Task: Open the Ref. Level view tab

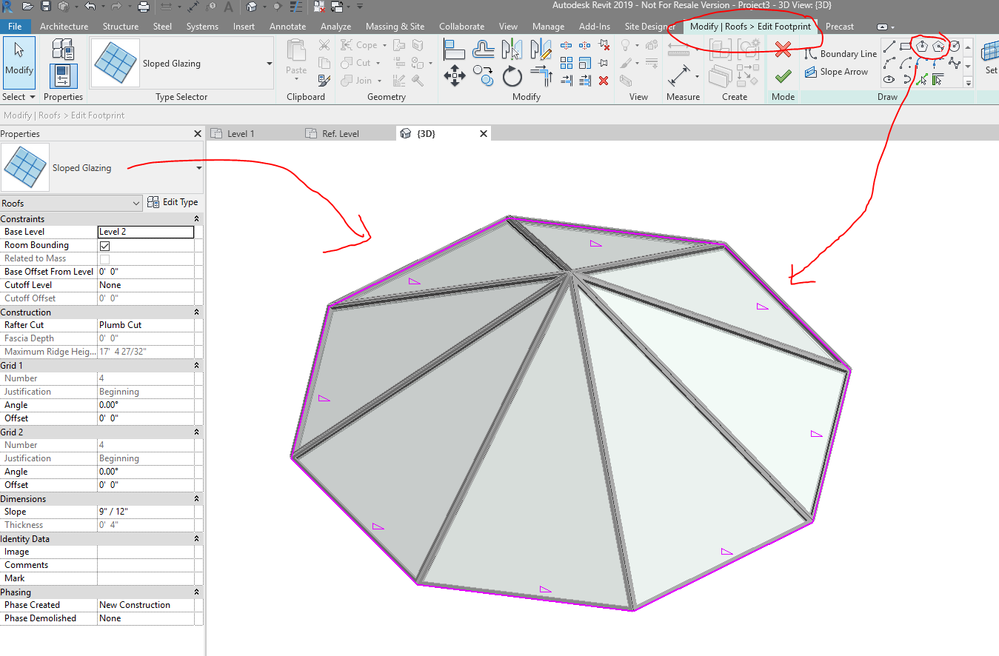Action: pos(340,134)
